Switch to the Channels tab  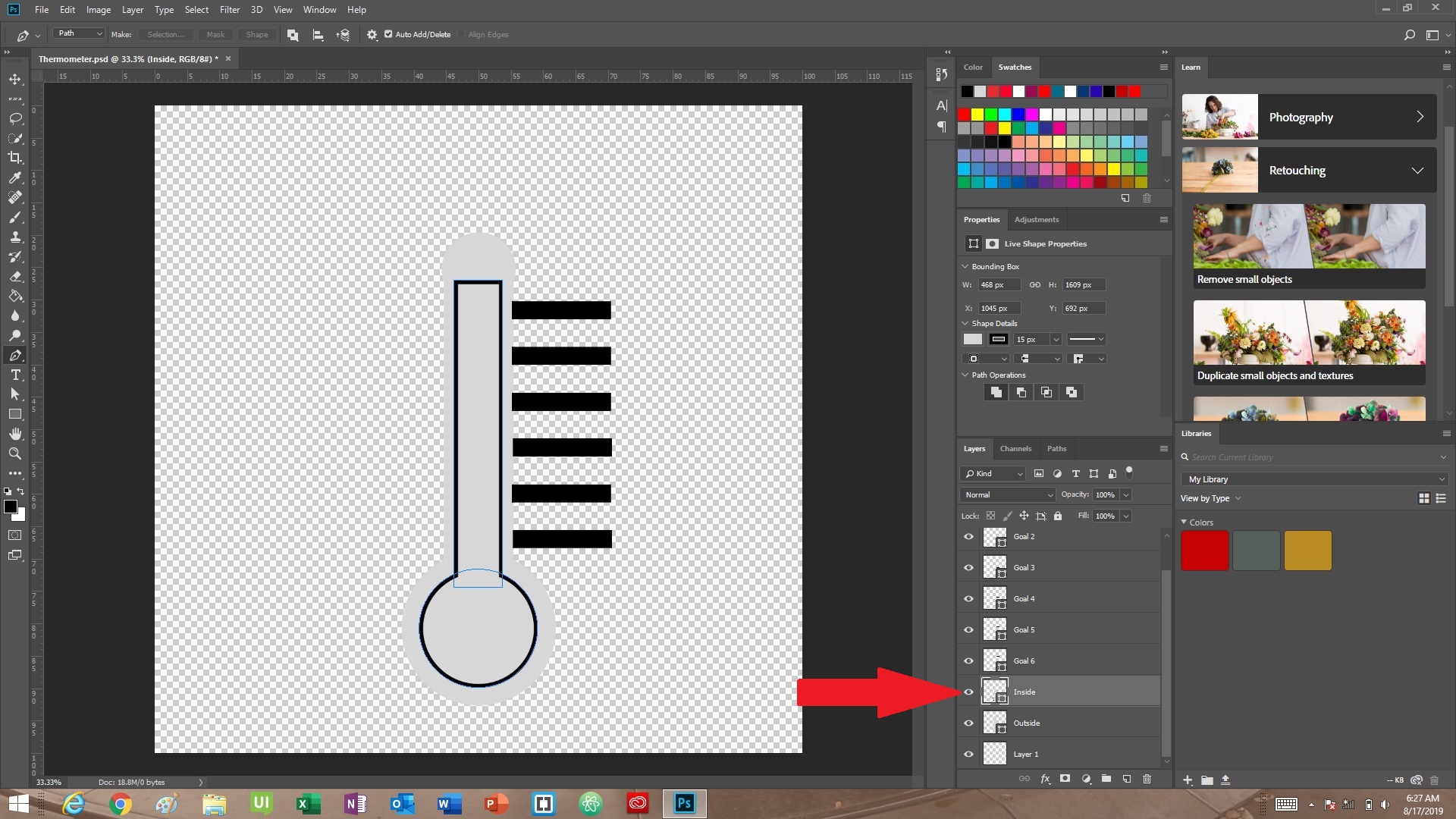[x=1015, y=448]
